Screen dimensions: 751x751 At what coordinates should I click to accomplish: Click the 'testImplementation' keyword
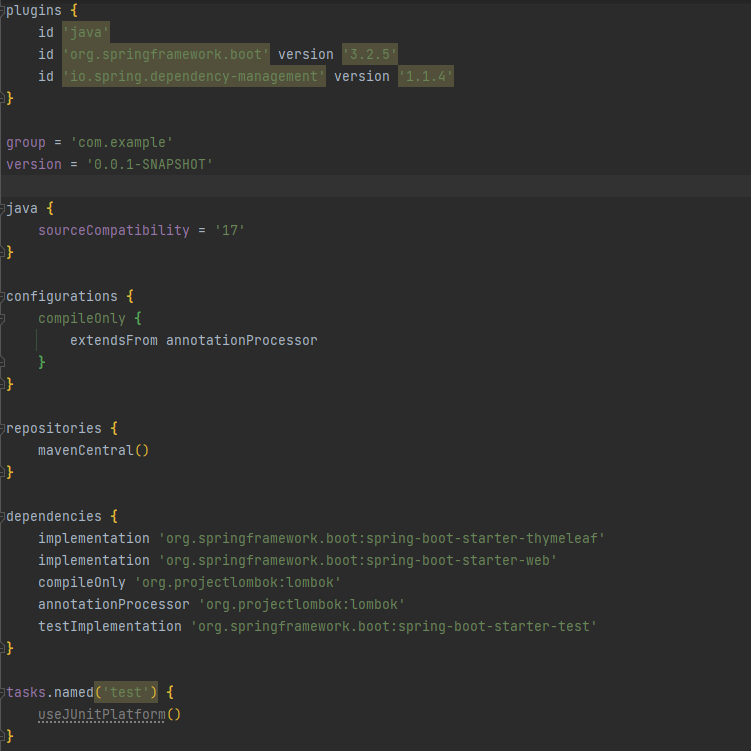tap(110, 626)
